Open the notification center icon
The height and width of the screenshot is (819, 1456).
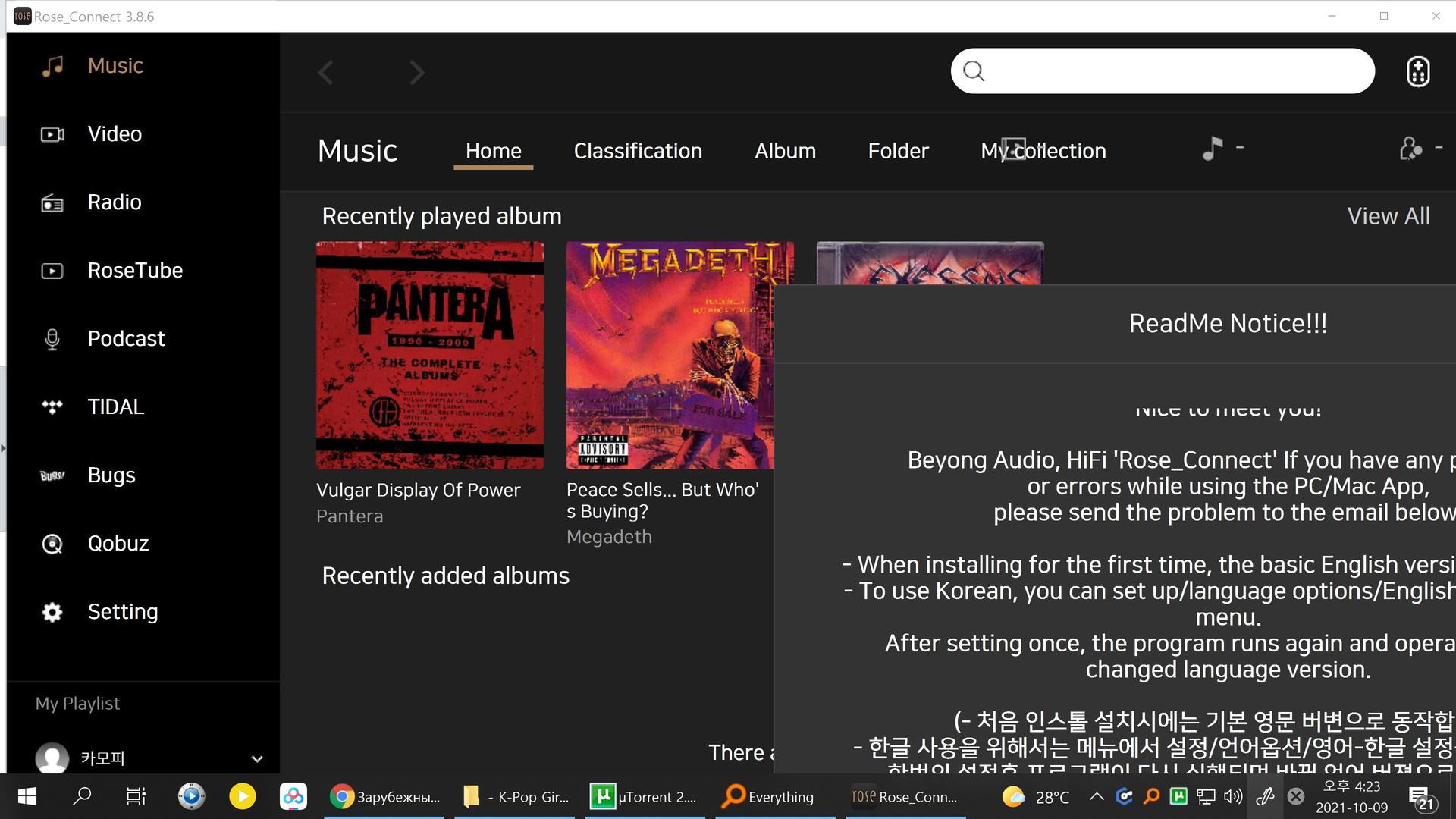point(1422,798)
